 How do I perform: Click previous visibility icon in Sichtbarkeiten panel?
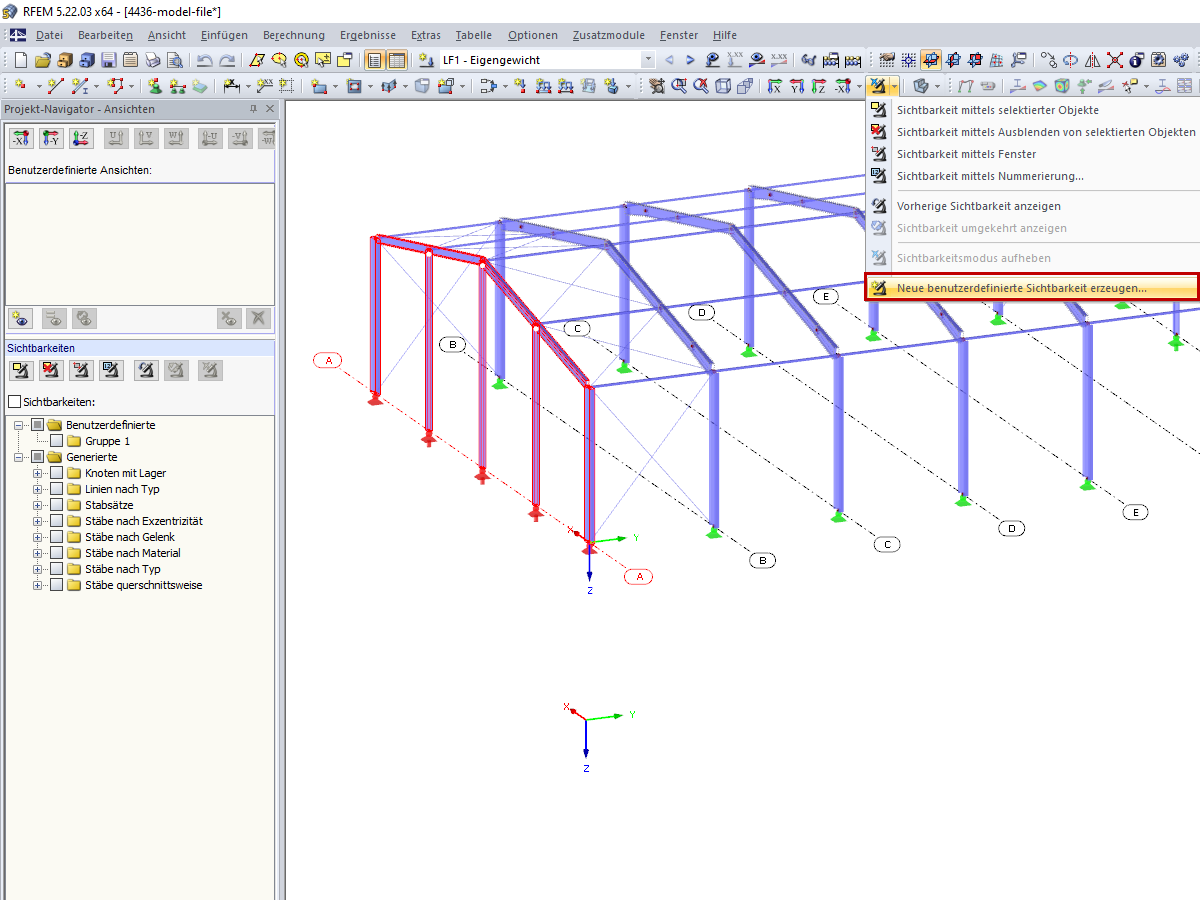(146, 370)
